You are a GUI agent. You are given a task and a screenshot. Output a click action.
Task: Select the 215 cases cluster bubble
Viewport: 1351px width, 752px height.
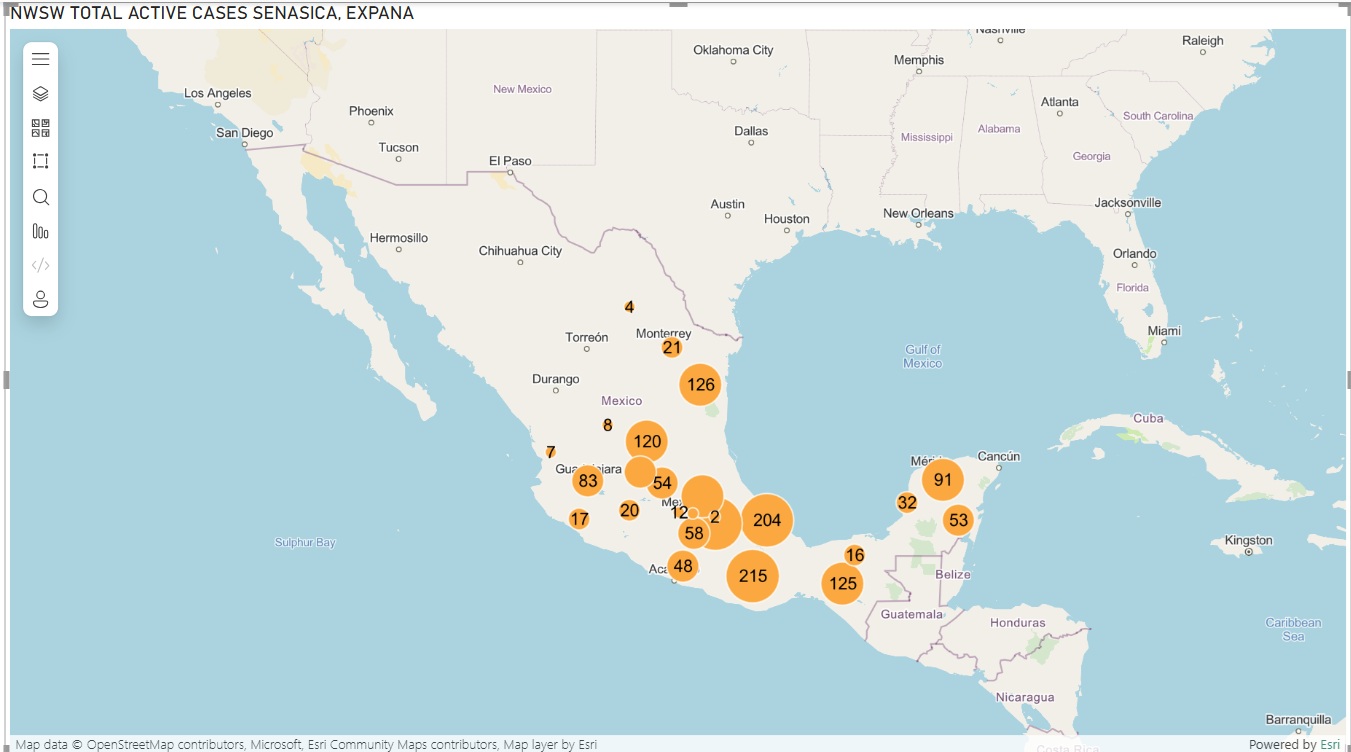[x=753, y=576]
